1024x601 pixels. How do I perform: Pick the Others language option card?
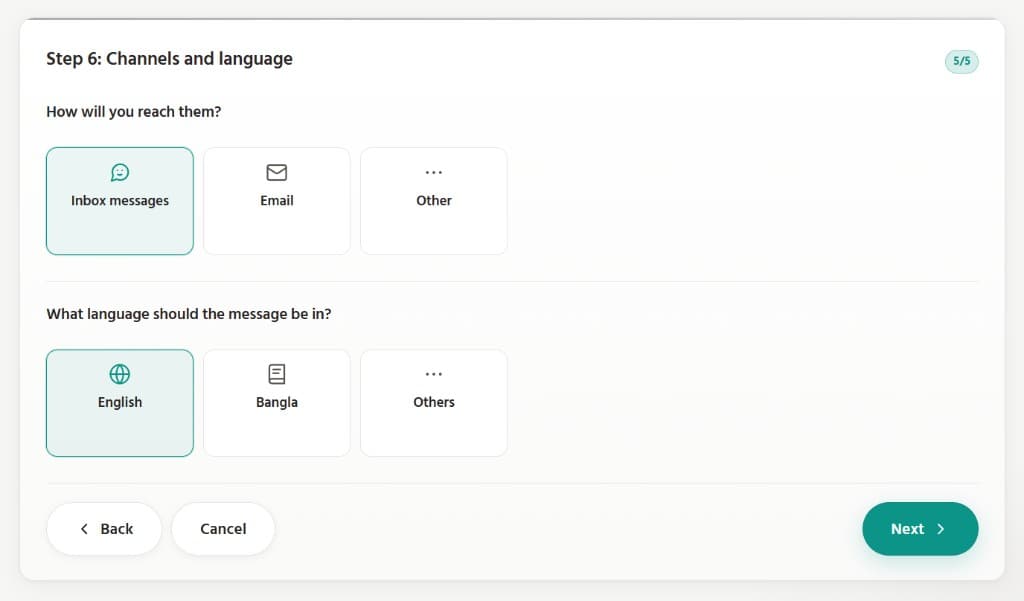434,403
